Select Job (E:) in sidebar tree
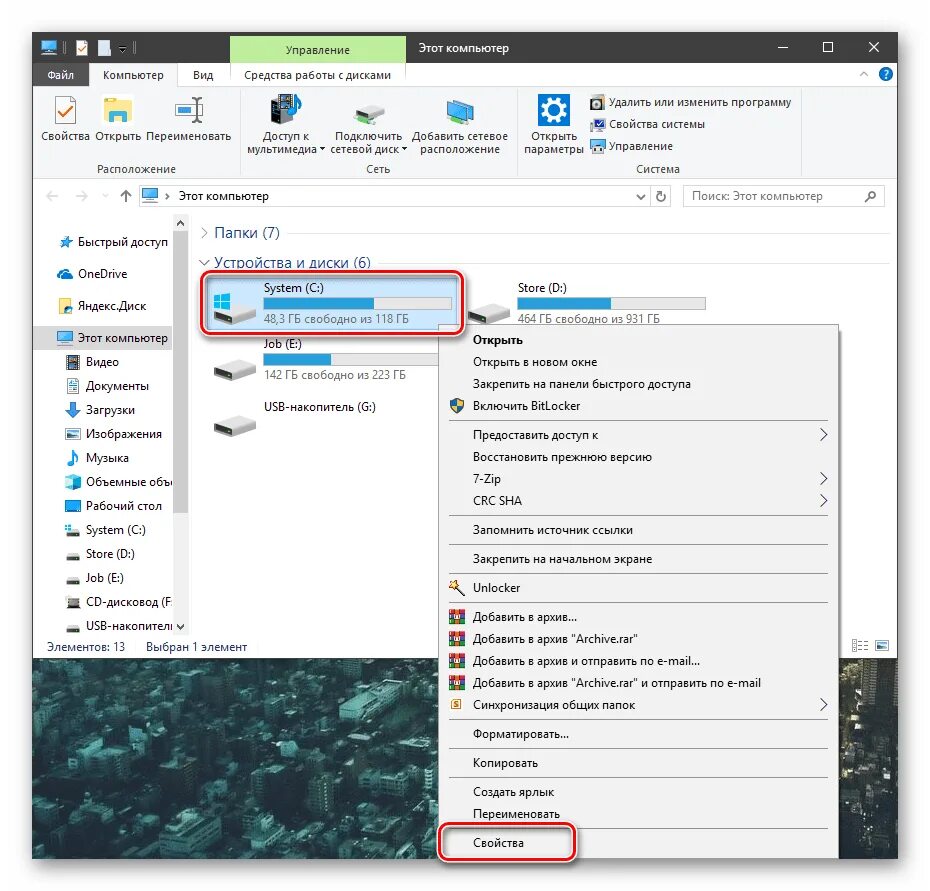The width and height of the screenshot is (930, 891). point(94,578)
